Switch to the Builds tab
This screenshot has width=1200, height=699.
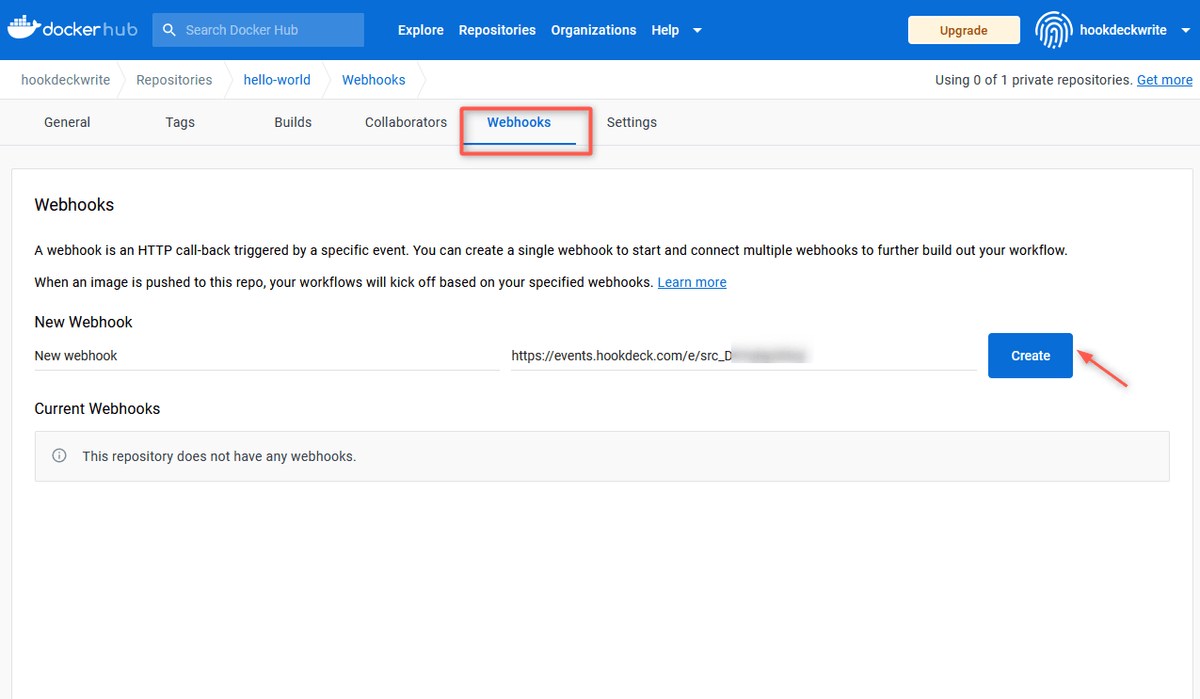[x=292, y=122]
